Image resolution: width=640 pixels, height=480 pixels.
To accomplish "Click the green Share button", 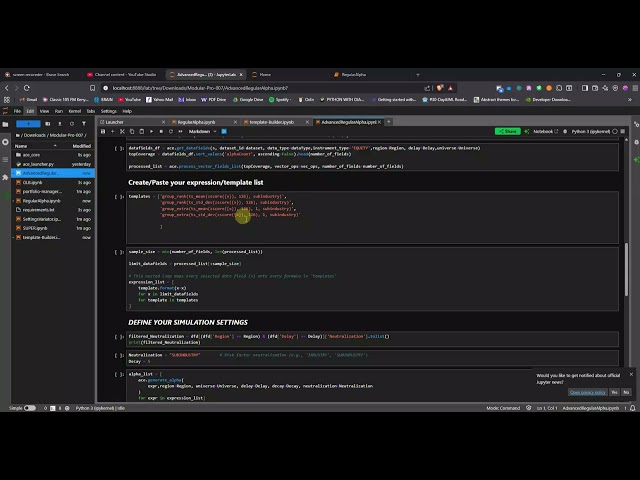I will pyautogui.click(x=507, y=131).
